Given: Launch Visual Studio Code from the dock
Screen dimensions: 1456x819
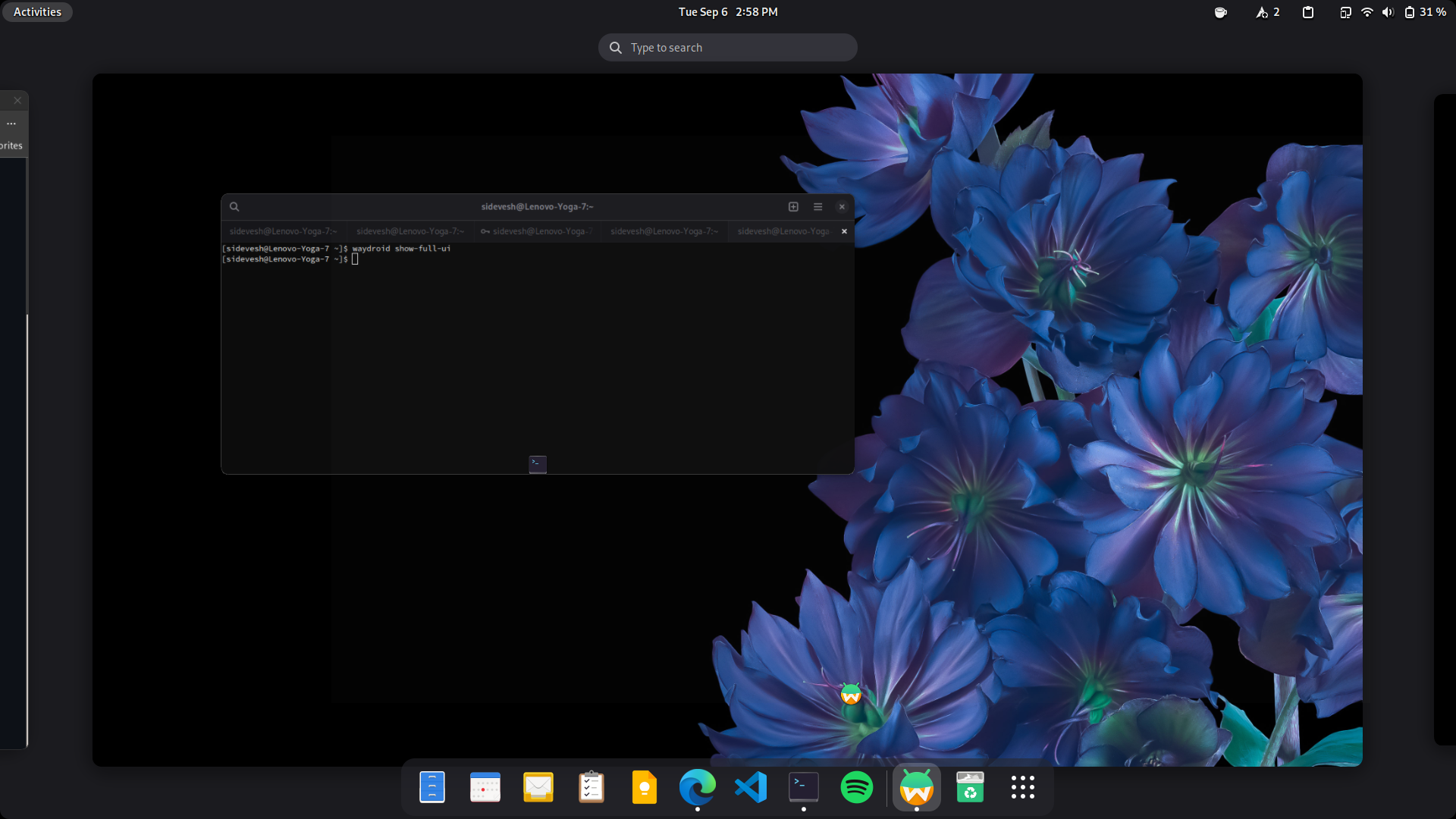Looking at the screenshot, I should coord(750,787).
